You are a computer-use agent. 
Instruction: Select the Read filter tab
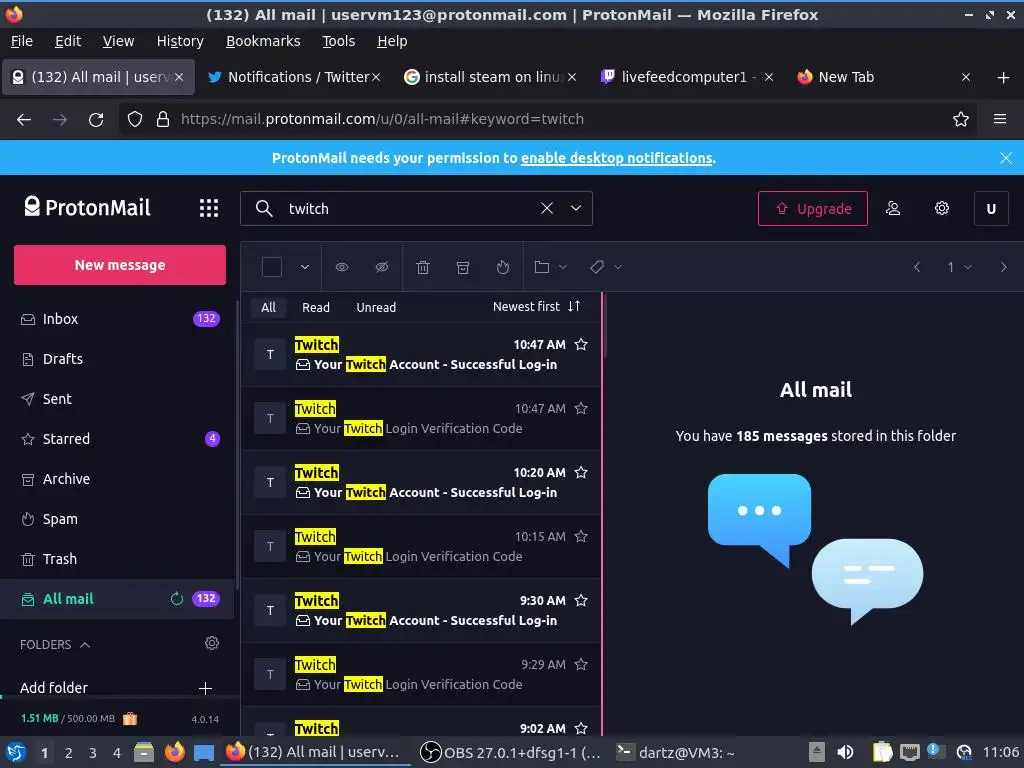tap(315, 307)
